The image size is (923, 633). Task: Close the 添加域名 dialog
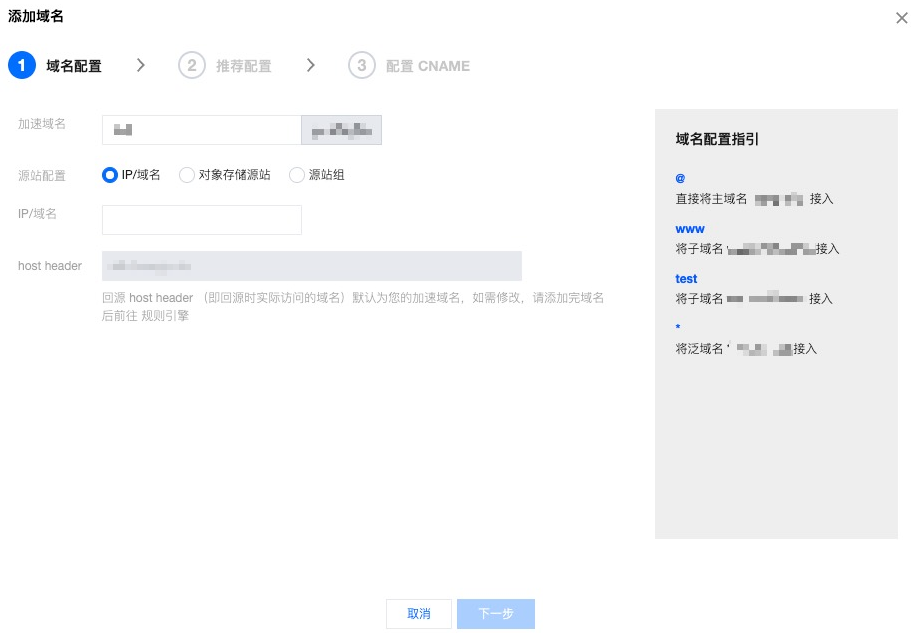tap(902, 17)
